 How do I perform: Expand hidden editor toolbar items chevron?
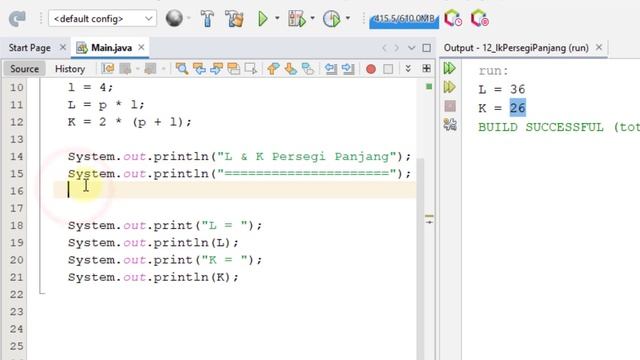point(408,69)
